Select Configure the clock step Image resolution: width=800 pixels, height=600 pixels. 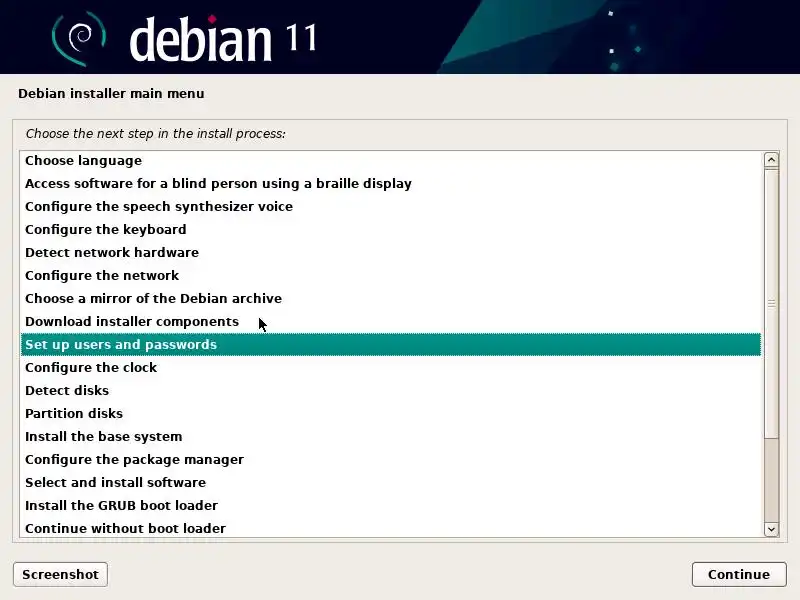pyautogui.click(x=390, y=367)
